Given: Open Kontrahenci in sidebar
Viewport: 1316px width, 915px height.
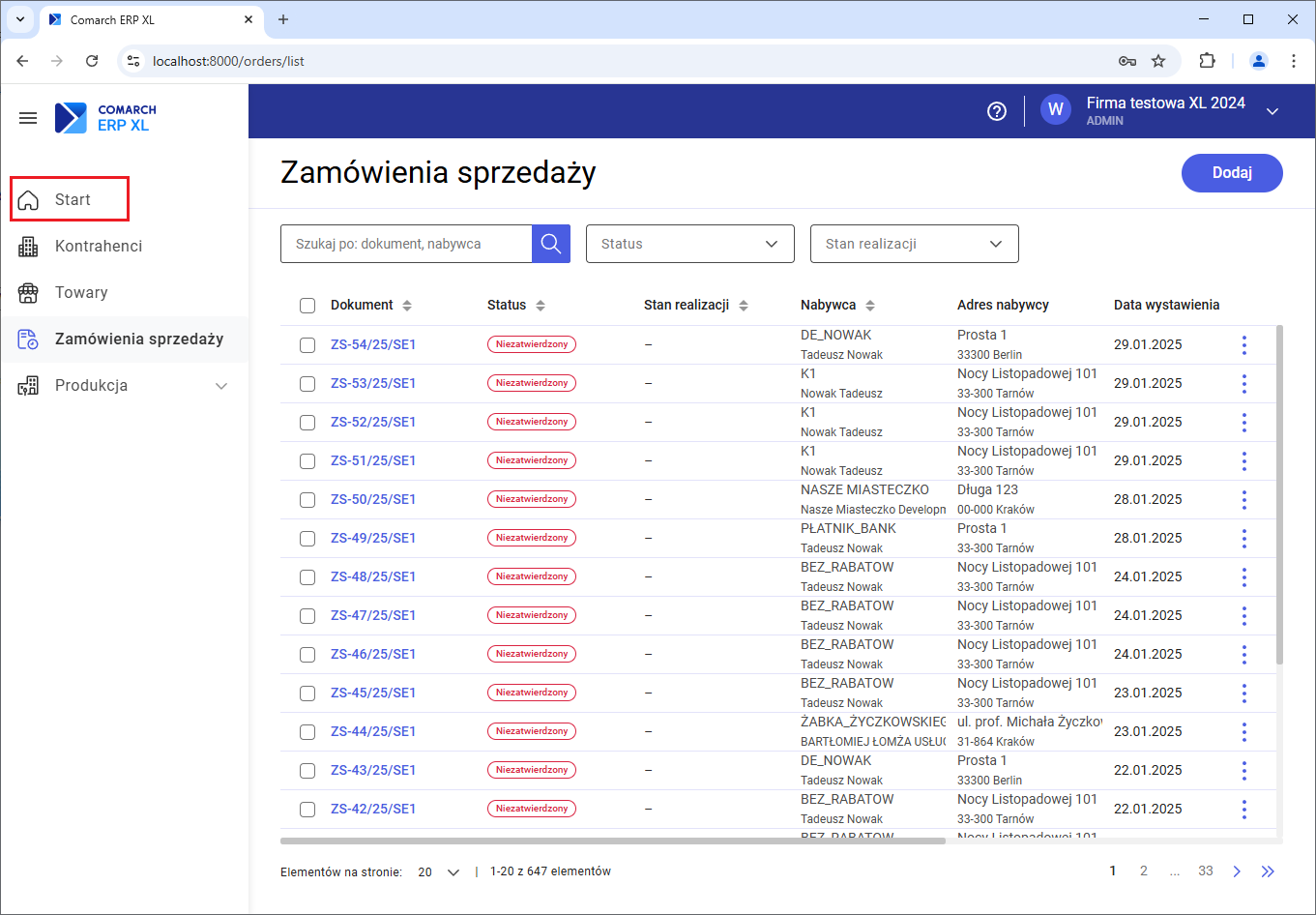Looking at the screenshot, I should coord(125,247).
